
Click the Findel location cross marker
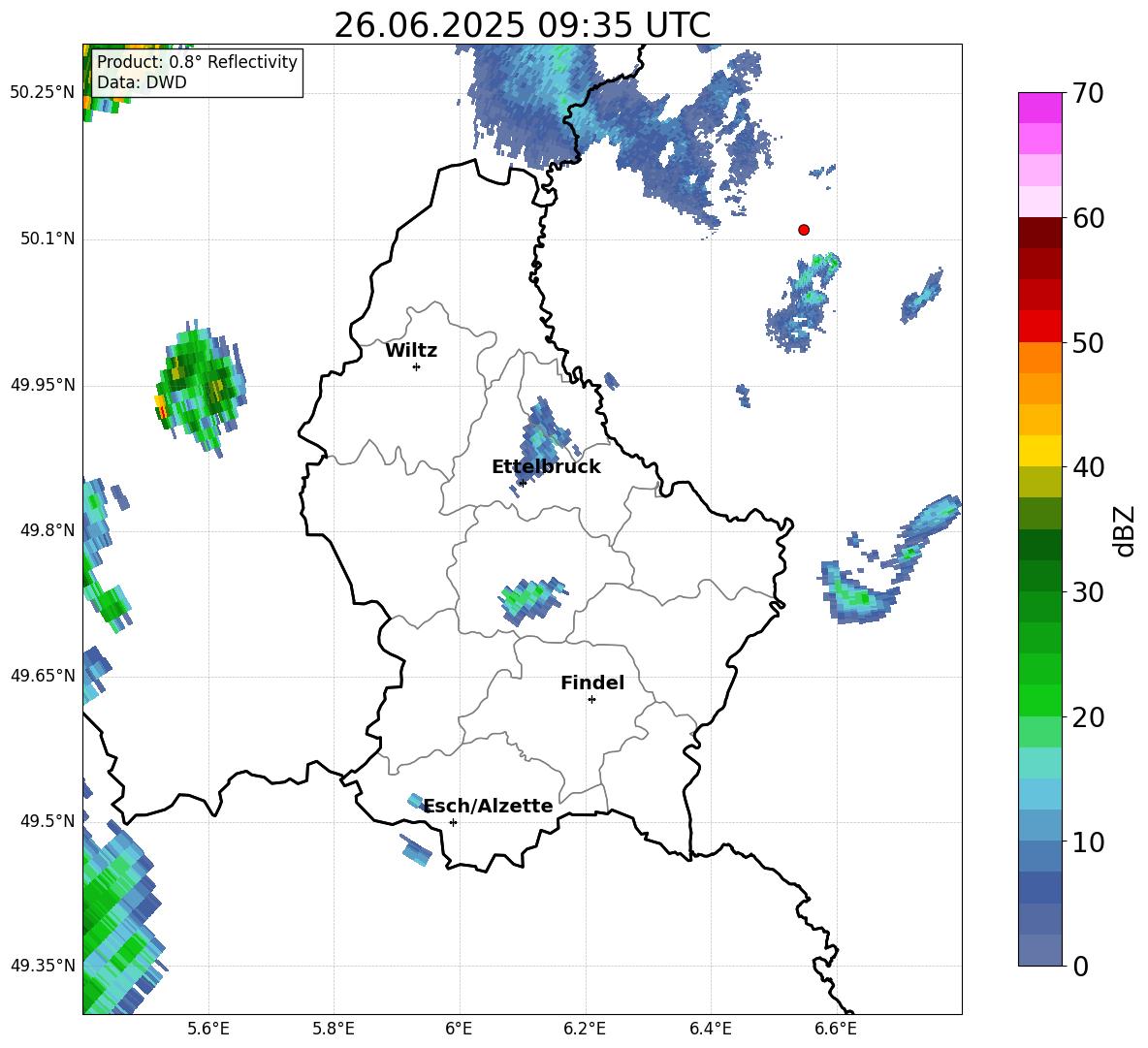(x=591, y=700)
